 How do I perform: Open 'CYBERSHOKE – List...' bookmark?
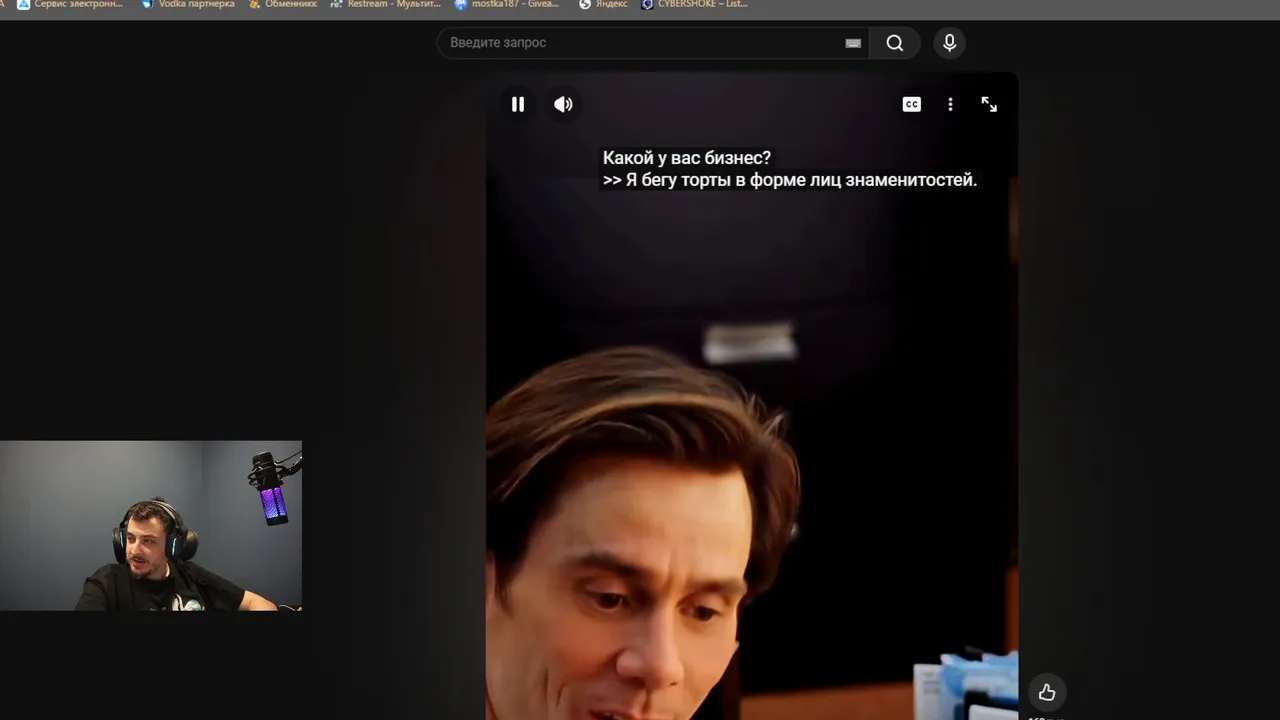[x=694, y=5]
